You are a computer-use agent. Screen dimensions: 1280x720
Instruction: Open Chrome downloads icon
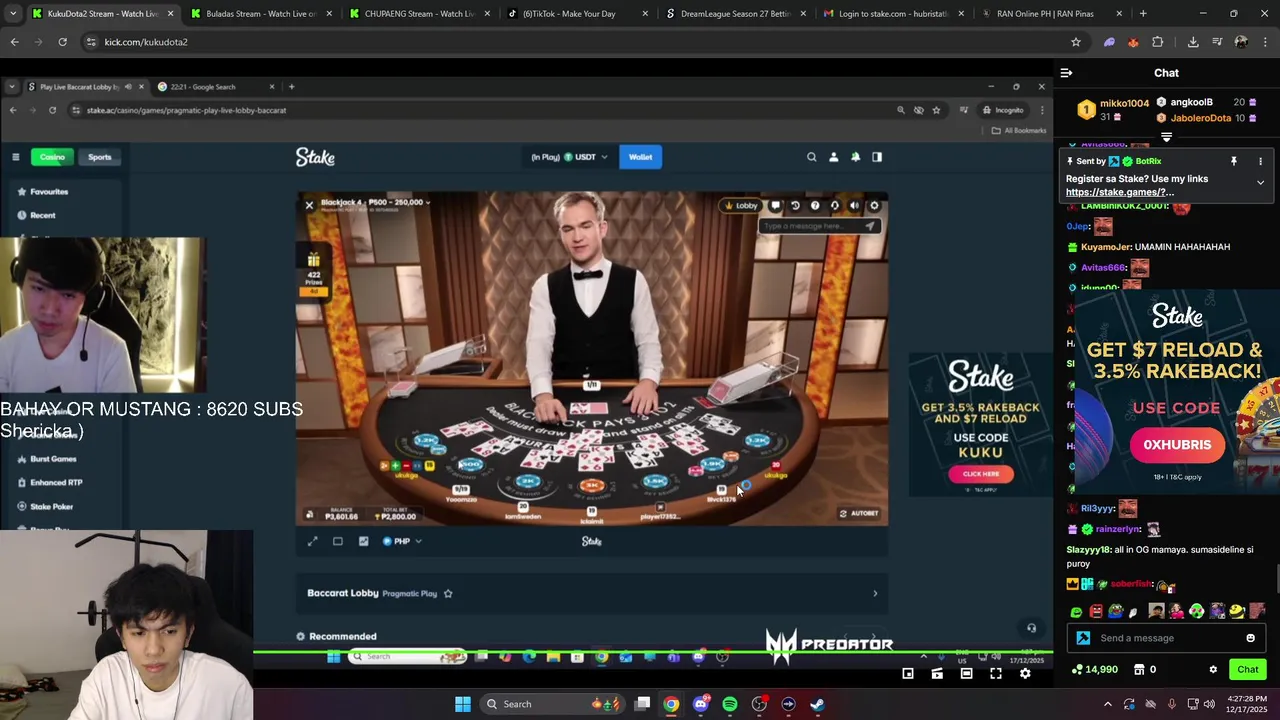[1193, 42]
